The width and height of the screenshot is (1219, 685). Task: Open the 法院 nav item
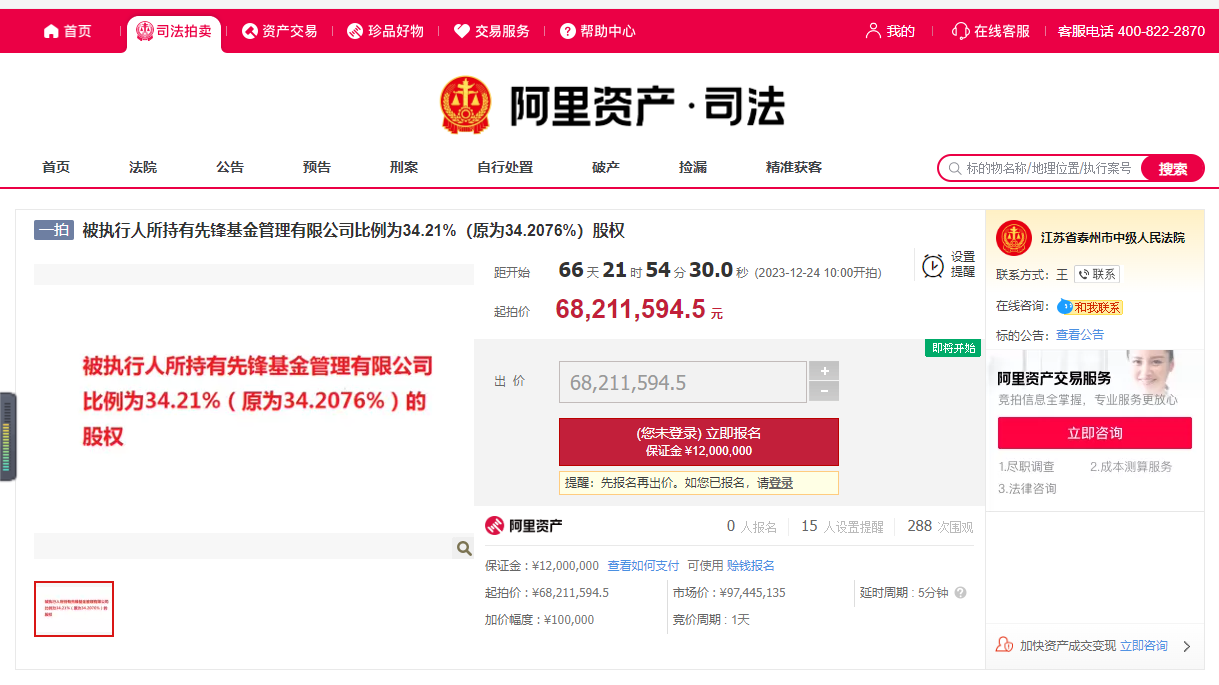143,167
